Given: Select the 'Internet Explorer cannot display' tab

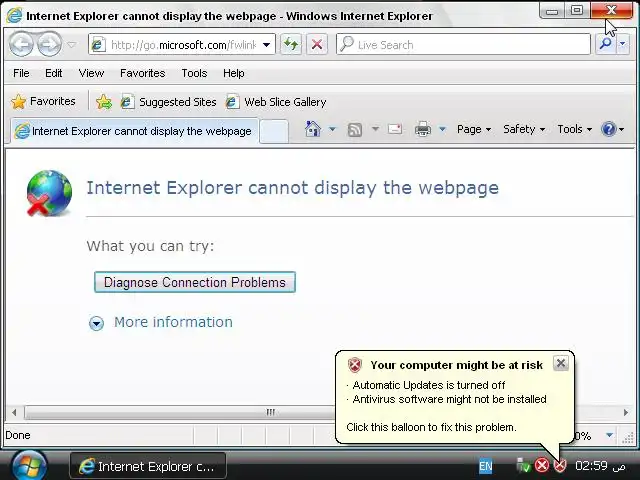Looking at the screenshot, I should coord(134,131).
